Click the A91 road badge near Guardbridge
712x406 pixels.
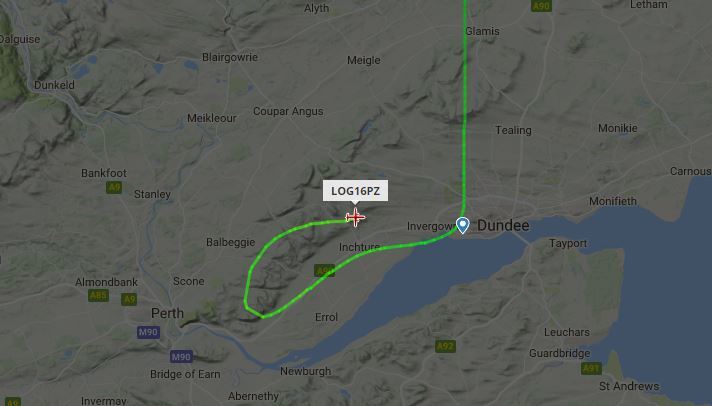coord(591,368)
